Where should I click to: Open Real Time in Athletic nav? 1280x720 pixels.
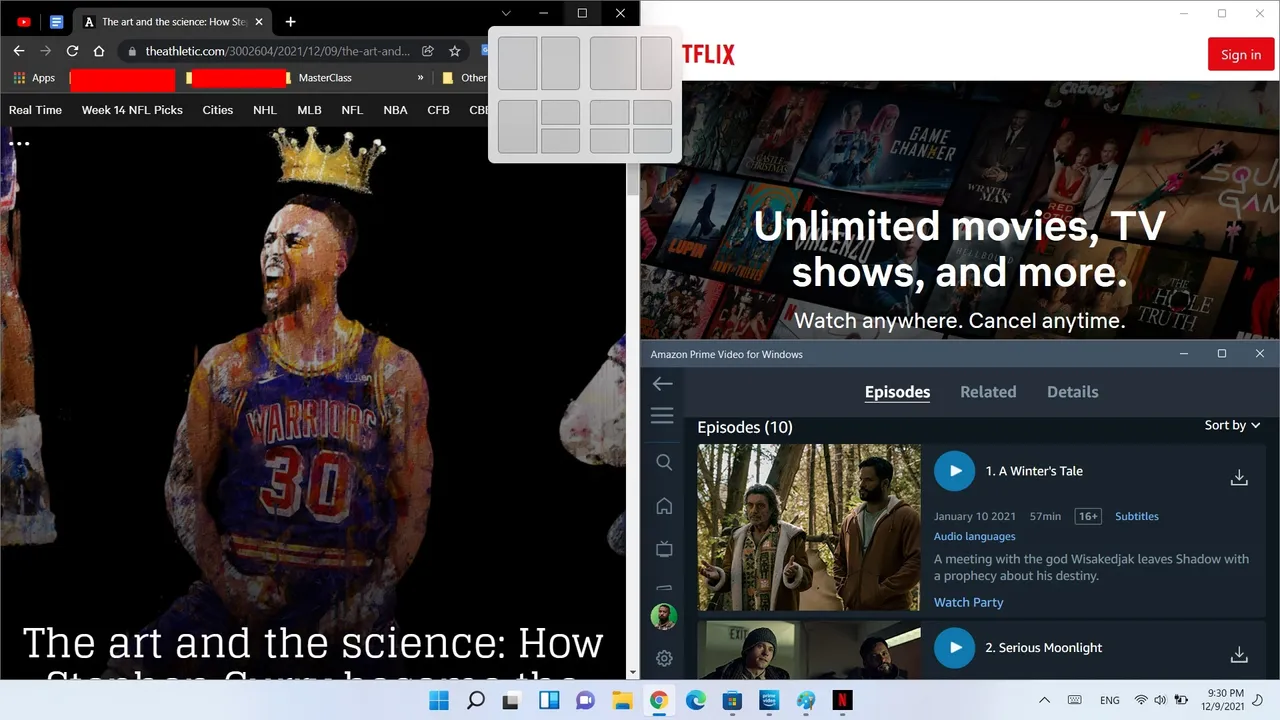point(35,110)
